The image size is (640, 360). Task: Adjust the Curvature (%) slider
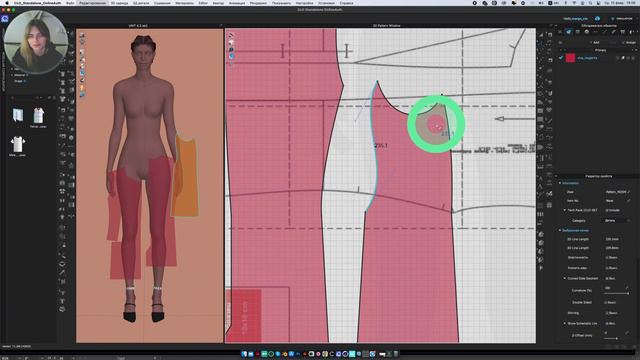coord(616,293)
